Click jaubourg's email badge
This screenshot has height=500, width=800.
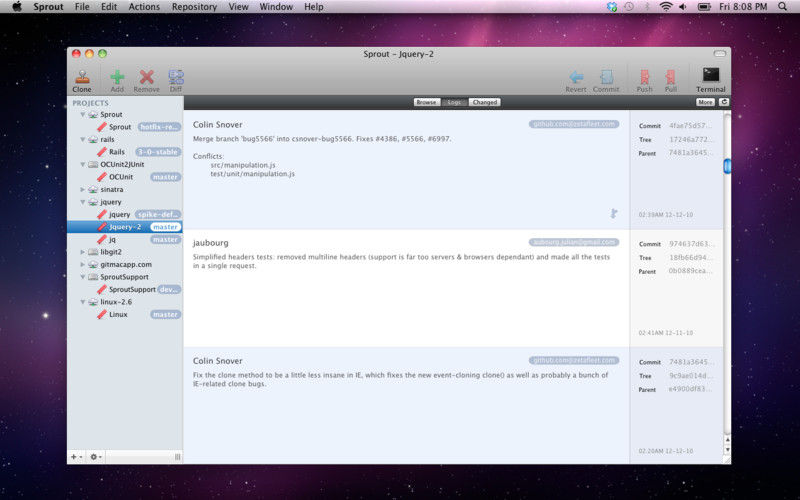pyautogui.click(x=574, y=242)
